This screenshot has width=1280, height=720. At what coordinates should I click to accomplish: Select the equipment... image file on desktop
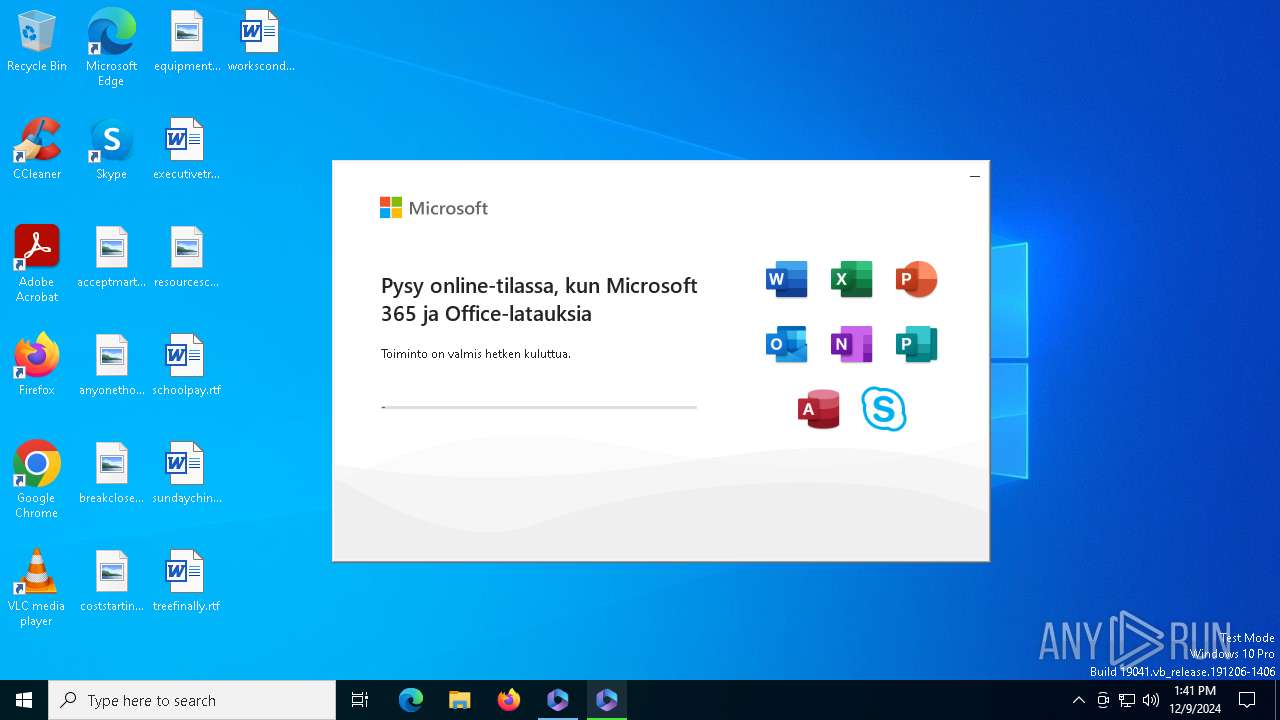(187, 43)
